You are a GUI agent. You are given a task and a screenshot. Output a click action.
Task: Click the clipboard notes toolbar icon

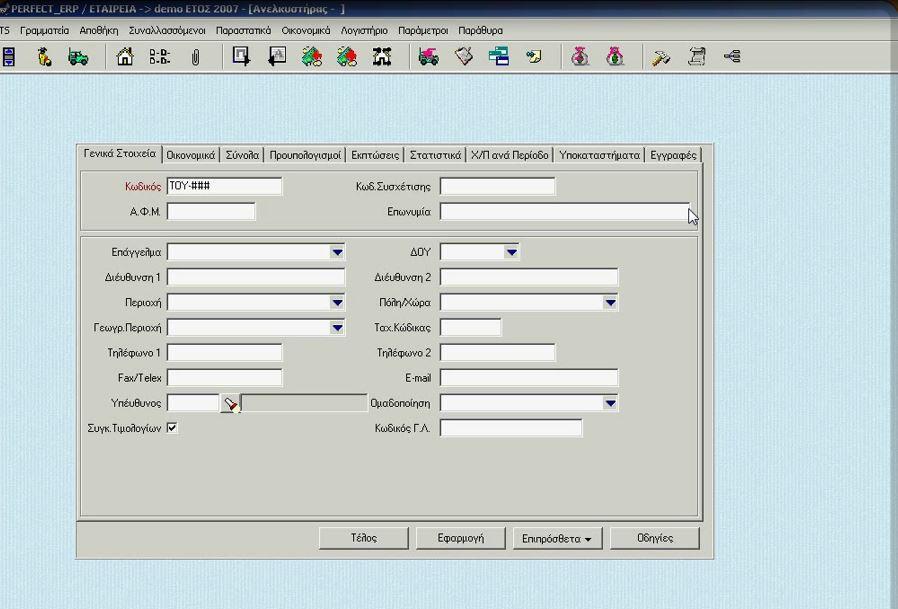tap(464, 57)
